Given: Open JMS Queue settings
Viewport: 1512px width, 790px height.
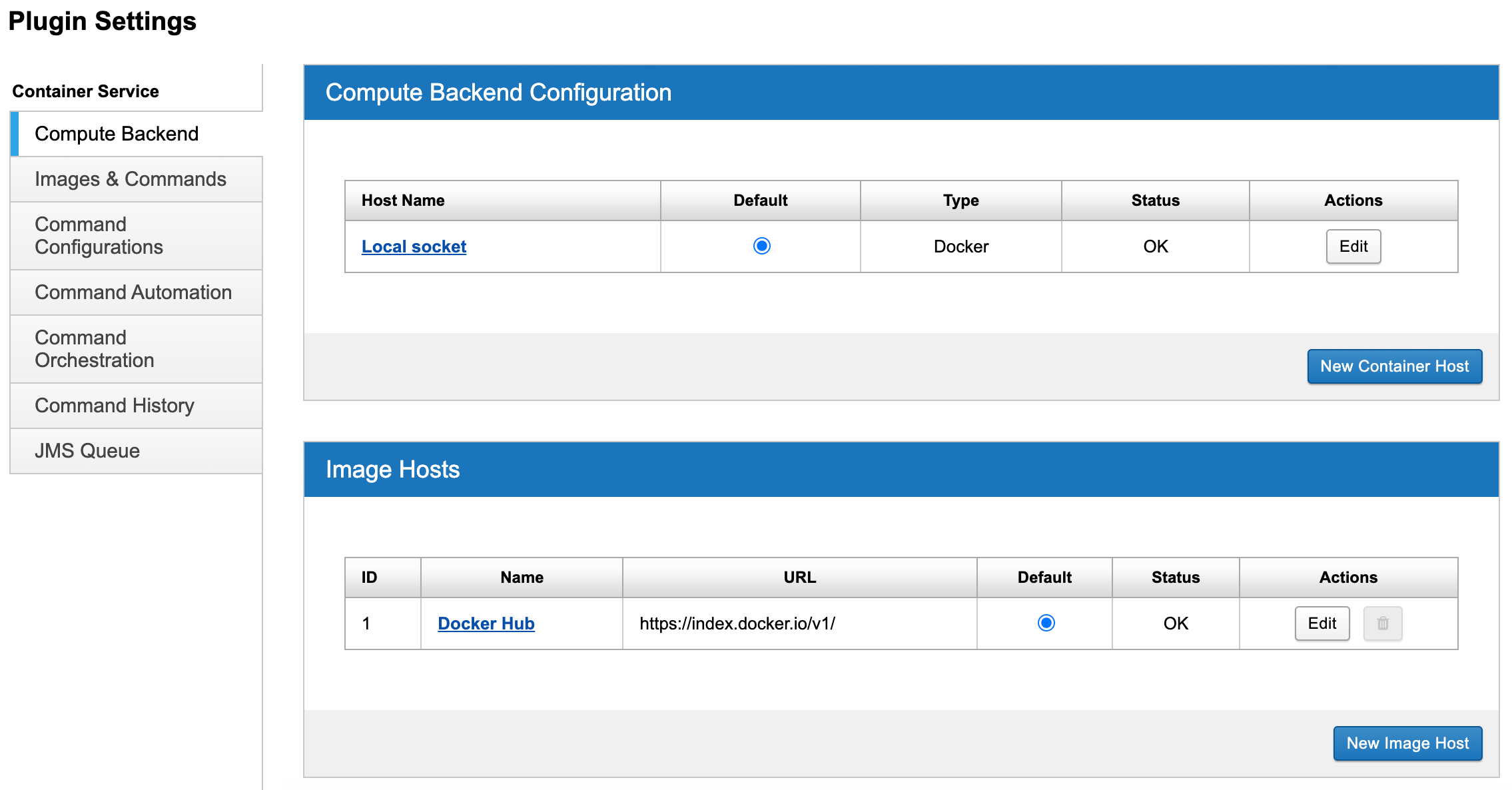Looking at the screenshot, I should pyautogui.click(x=87, y=451).
